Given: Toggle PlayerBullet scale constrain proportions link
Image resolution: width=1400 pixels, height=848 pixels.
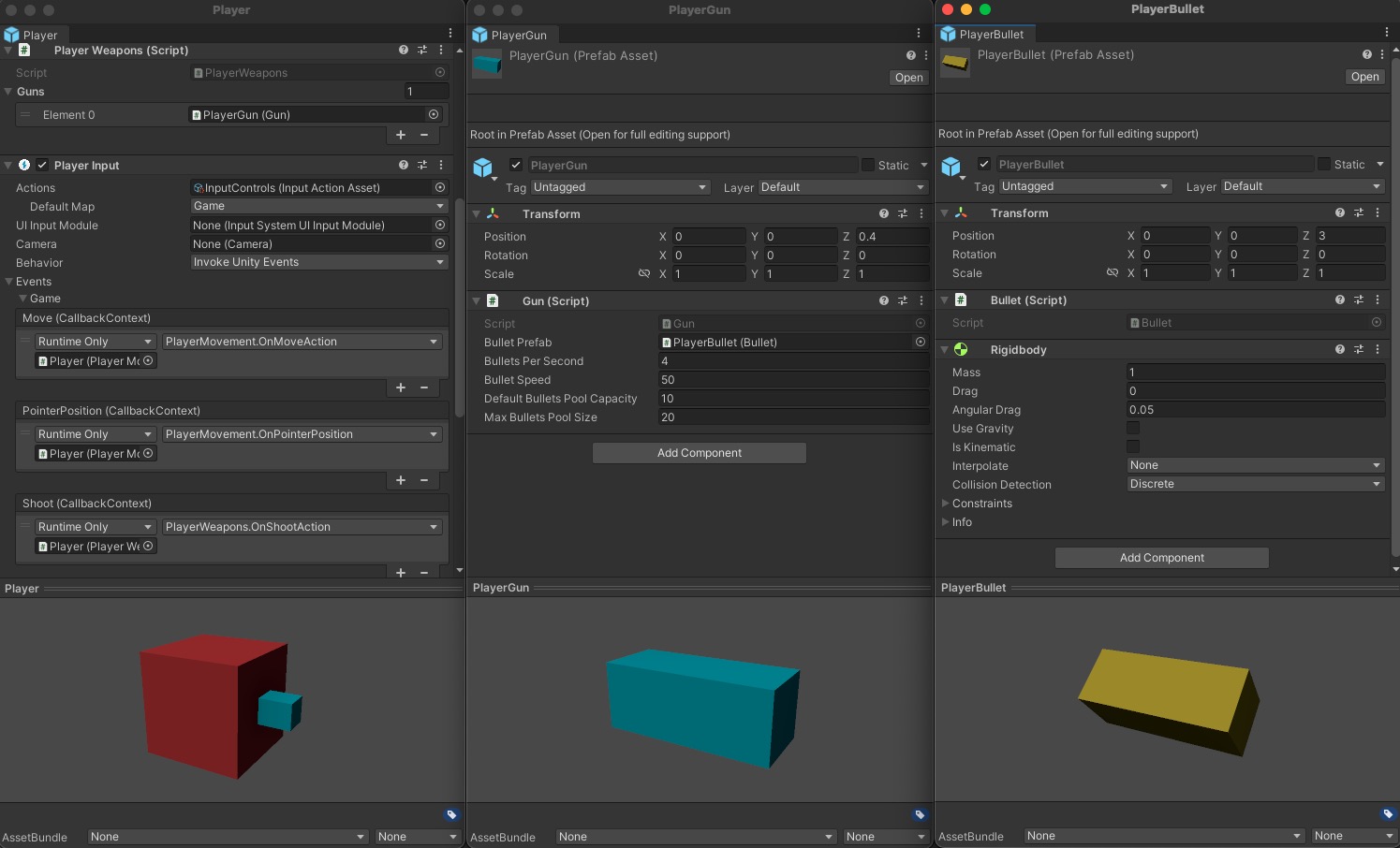Looking at the screenshot, I should 1113,272.
